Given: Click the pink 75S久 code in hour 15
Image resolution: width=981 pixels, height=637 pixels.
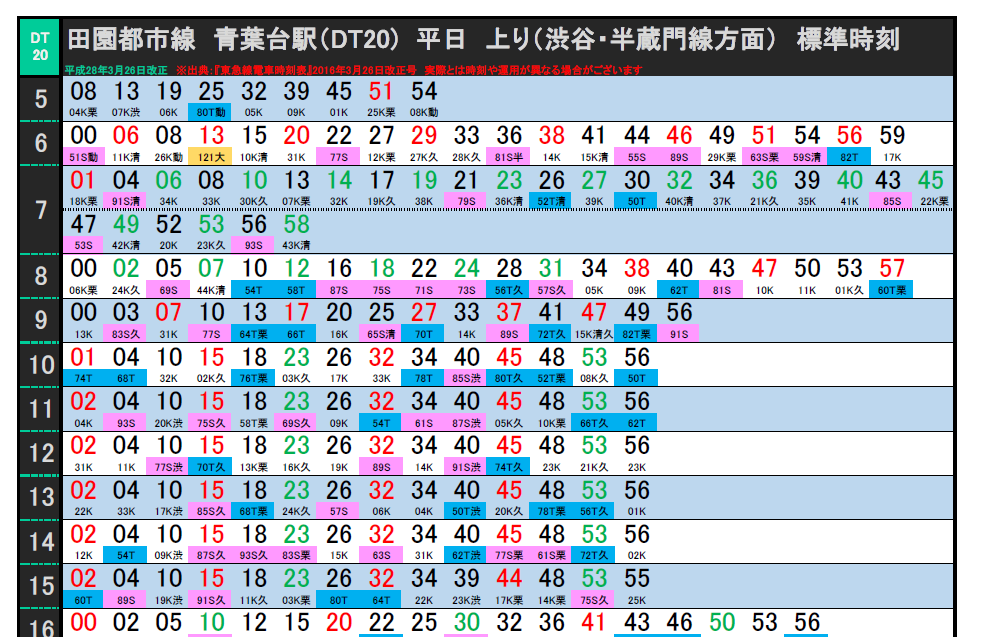Looking at the screenshot, I should [594, 600].
